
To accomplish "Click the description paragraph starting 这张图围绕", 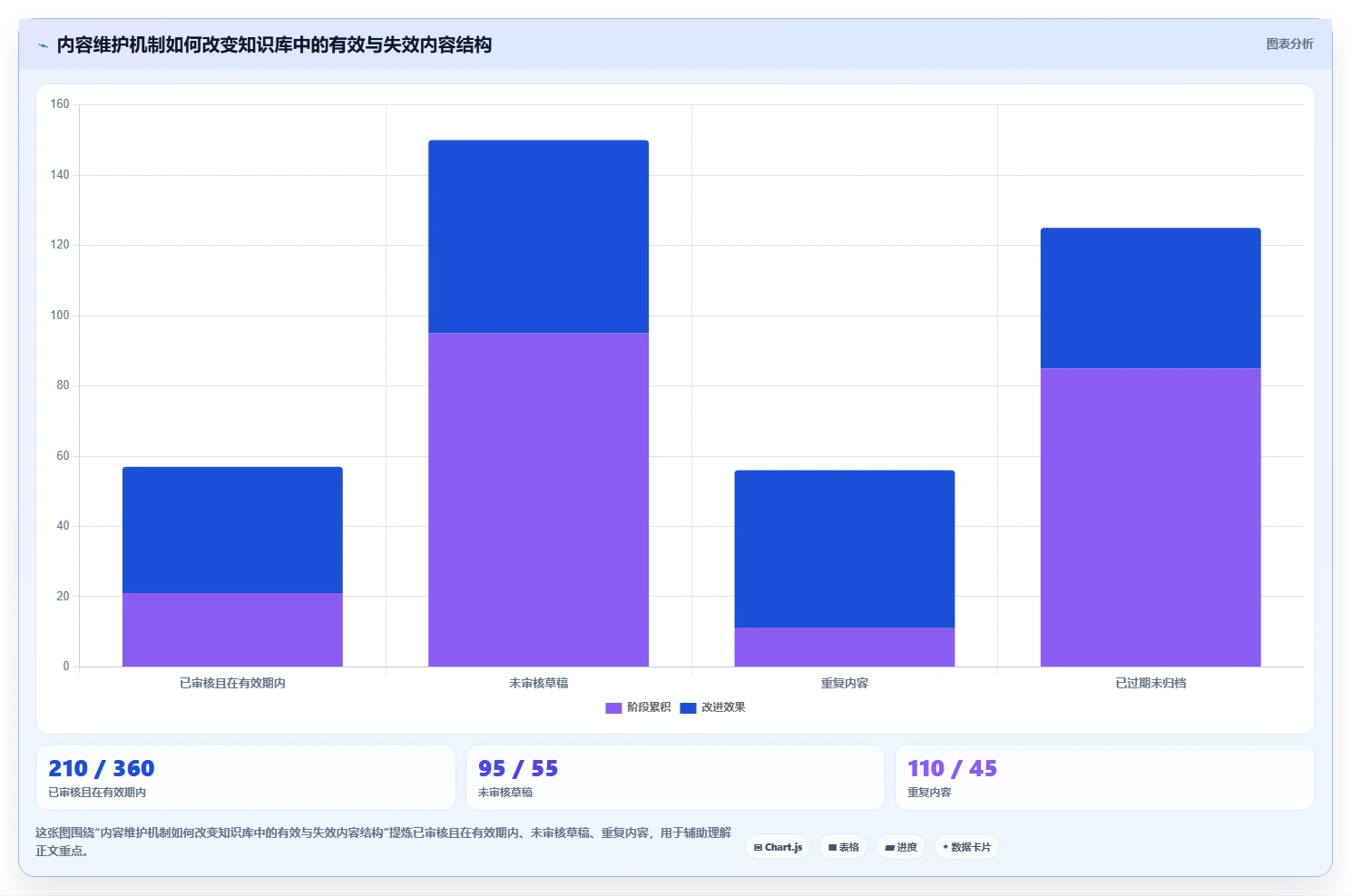I will click(383, 842).
